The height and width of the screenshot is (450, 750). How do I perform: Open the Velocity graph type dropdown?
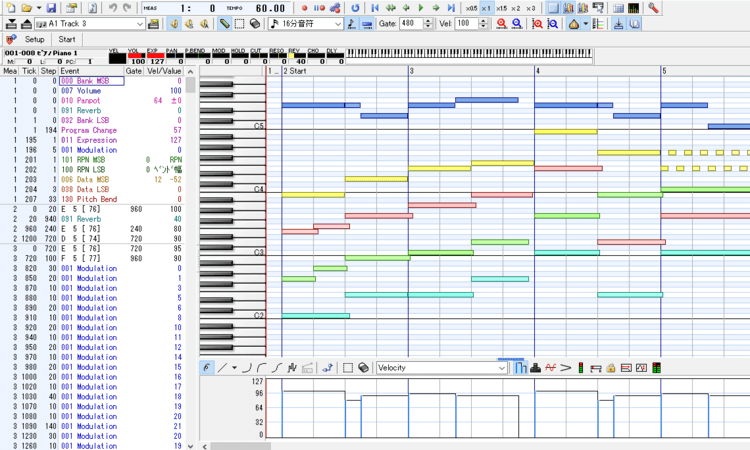coord(502,368)
